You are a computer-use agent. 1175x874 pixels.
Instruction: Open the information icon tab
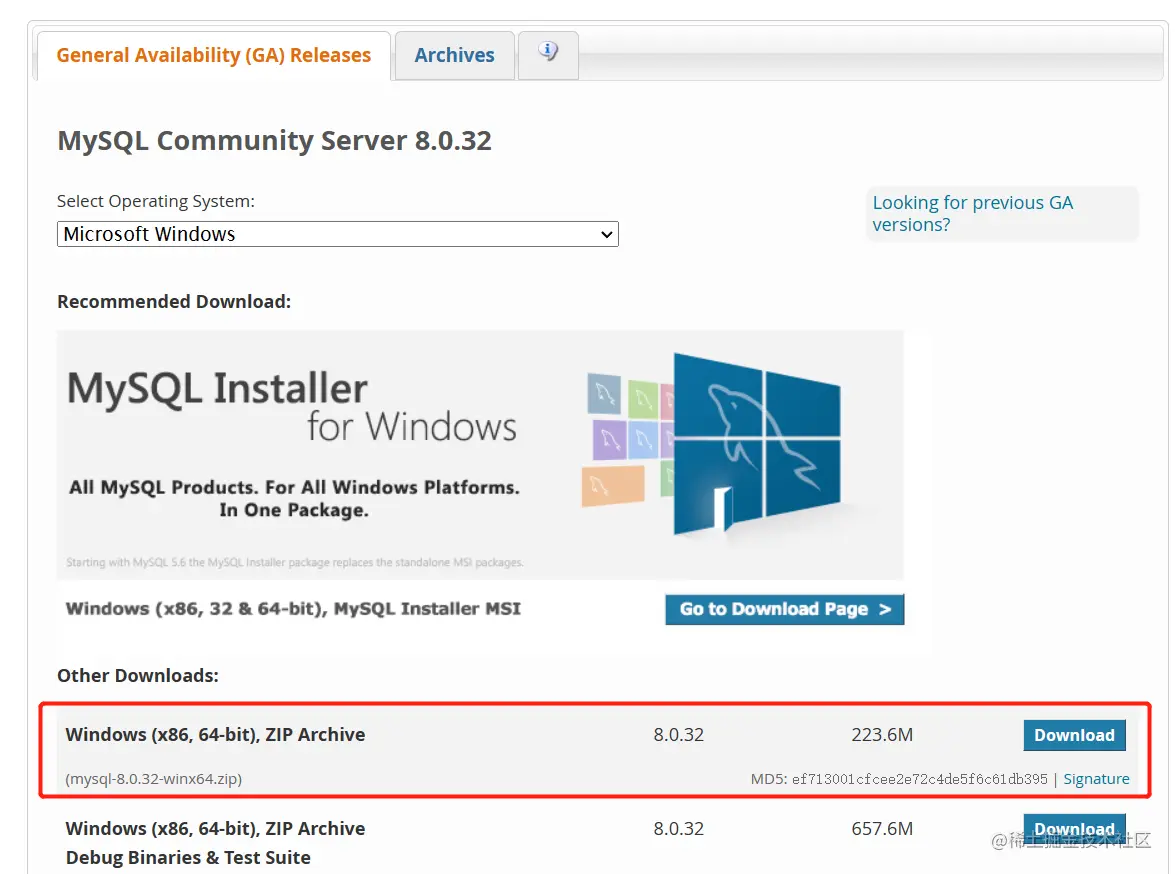coord(548,55)
